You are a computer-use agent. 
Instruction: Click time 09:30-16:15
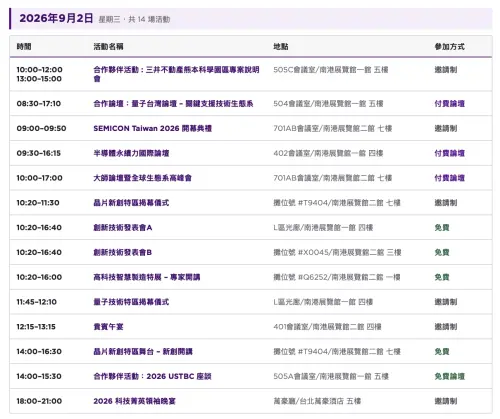point(39,153)
